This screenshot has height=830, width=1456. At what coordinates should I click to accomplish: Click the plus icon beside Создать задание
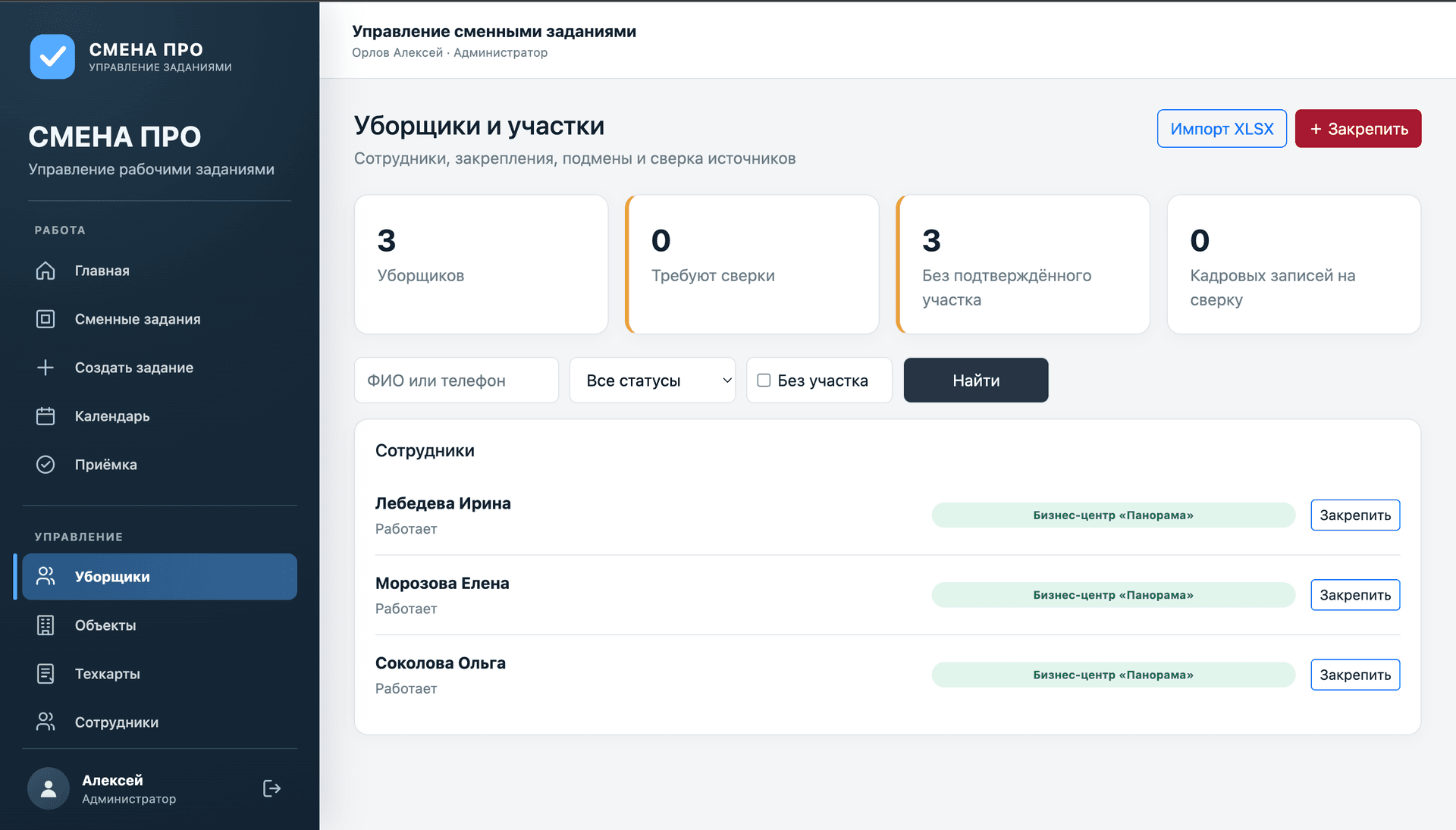(x=45, y=368)
